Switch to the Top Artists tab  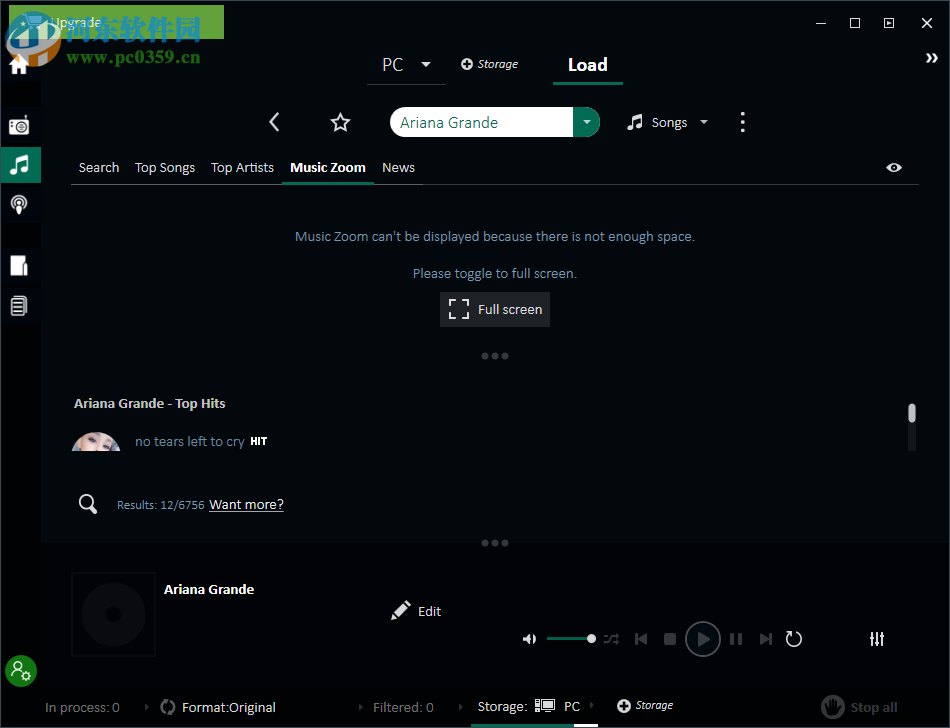(242, 167)
